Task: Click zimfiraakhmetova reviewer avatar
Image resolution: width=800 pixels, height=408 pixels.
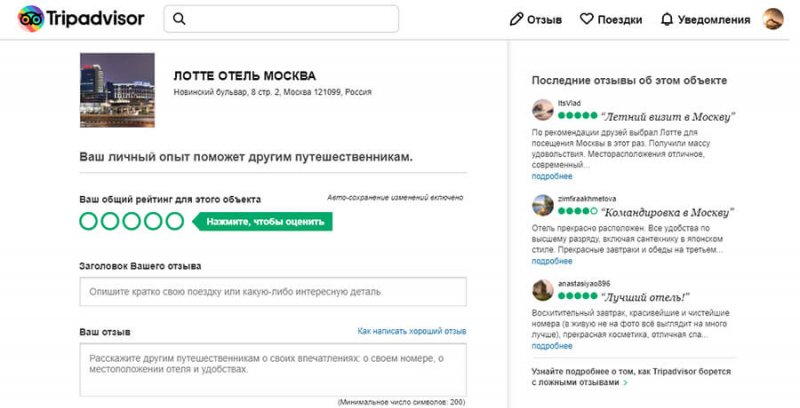Action: 543,206
